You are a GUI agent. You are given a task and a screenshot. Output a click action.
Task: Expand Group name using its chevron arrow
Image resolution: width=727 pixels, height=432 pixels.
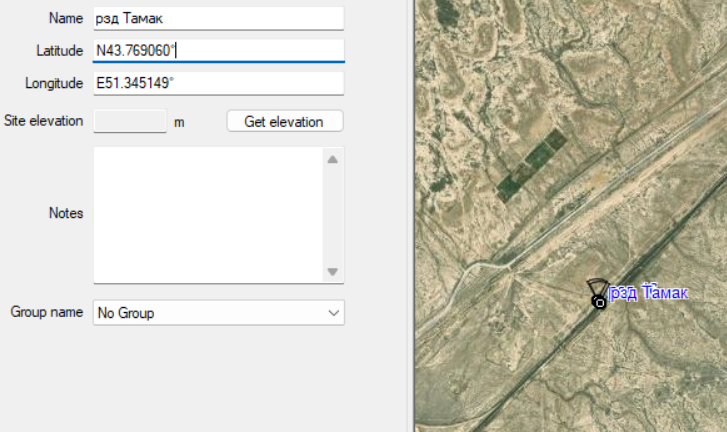[x=333, y=313]
